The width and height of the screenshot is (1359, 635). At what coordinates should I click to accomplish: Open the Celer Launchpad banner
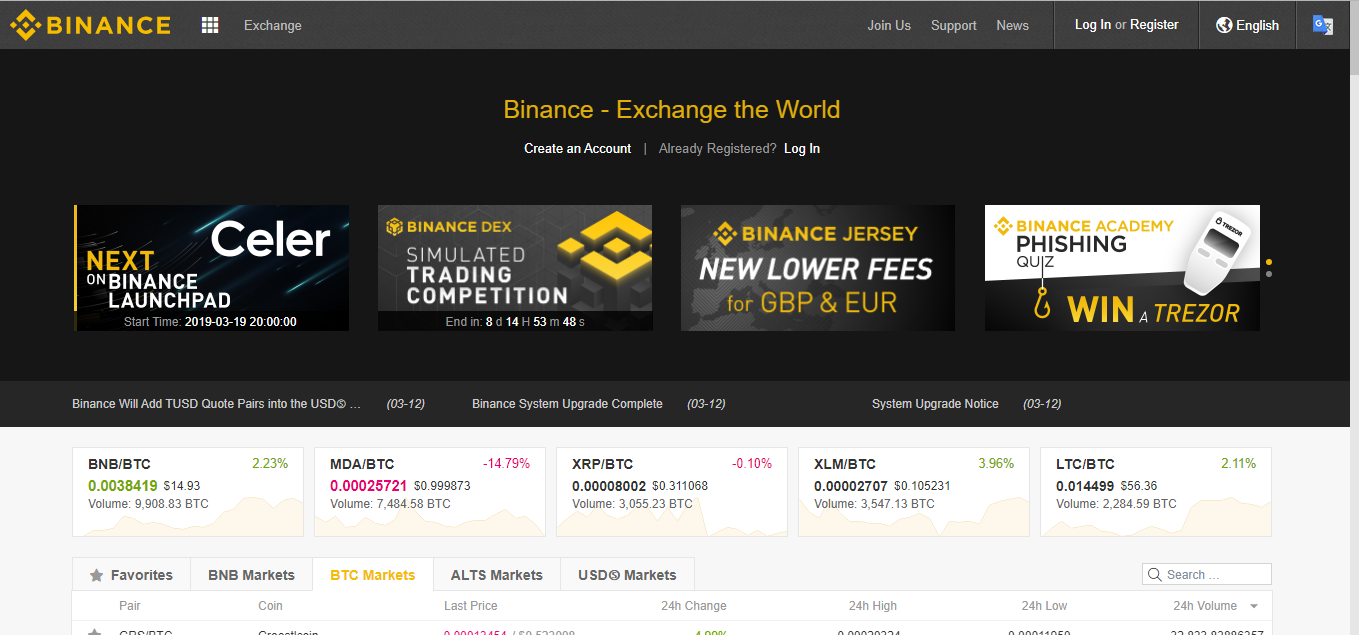point(212,268)
